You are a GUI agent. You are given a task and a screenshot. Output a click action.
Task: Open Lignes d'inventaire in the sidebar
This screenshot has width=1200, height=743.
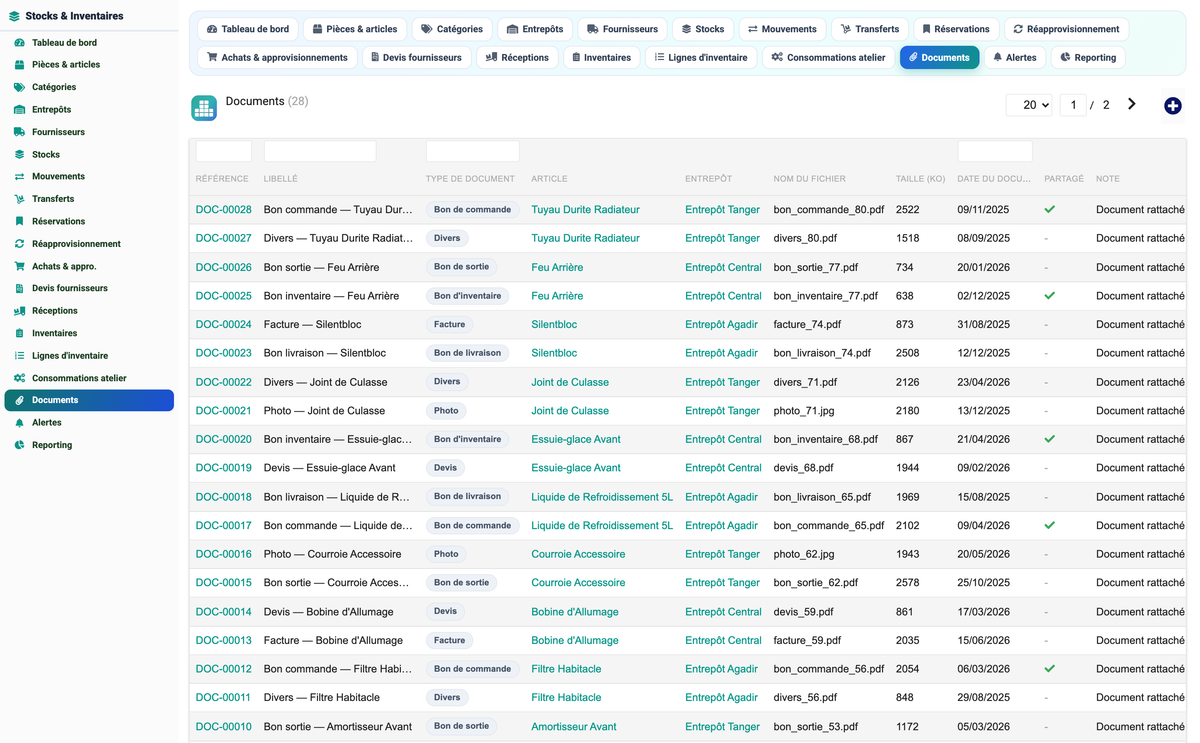click(70, 356)
